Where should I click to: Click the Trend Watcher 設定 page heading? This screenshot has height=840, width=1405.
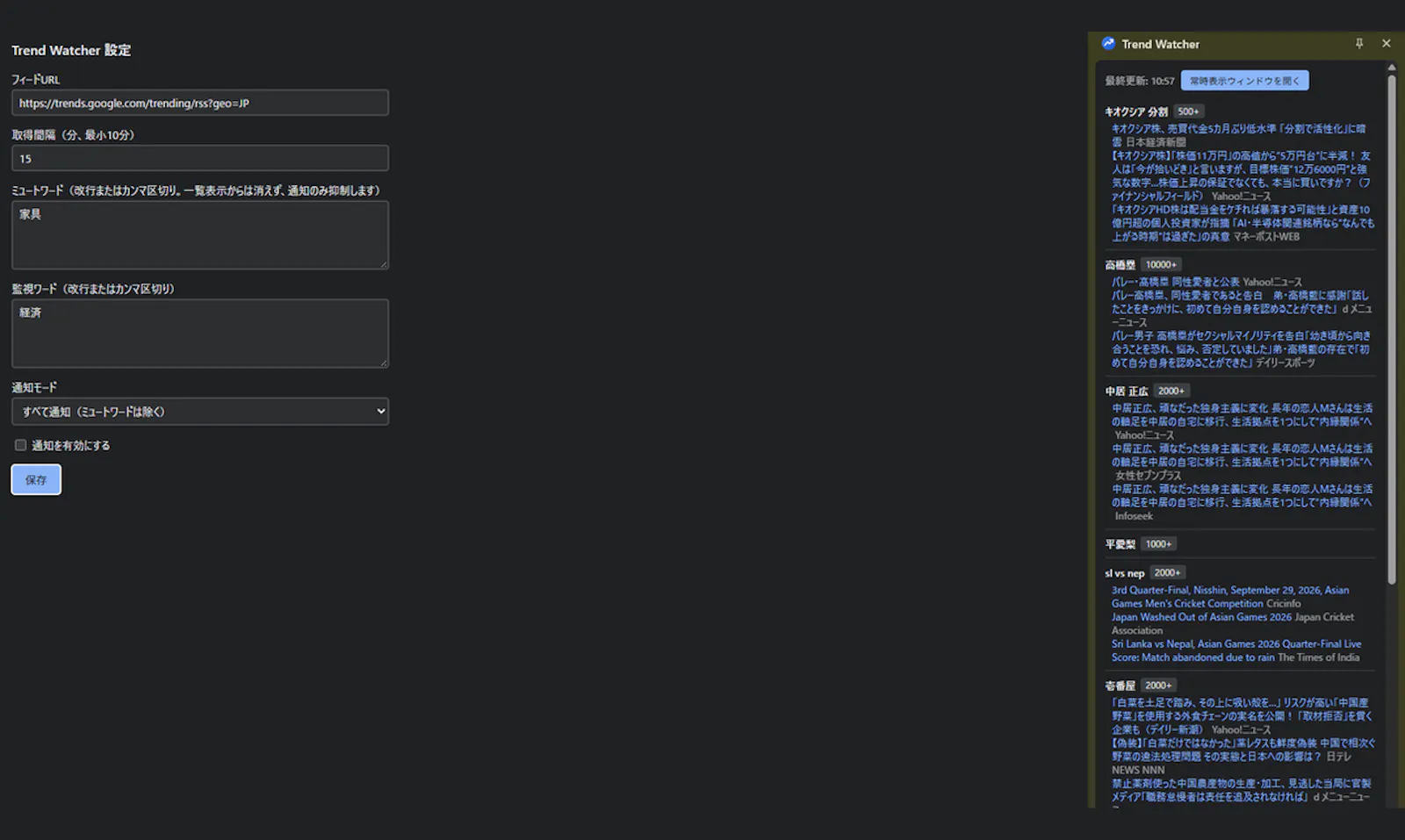[x=71, y=50]
